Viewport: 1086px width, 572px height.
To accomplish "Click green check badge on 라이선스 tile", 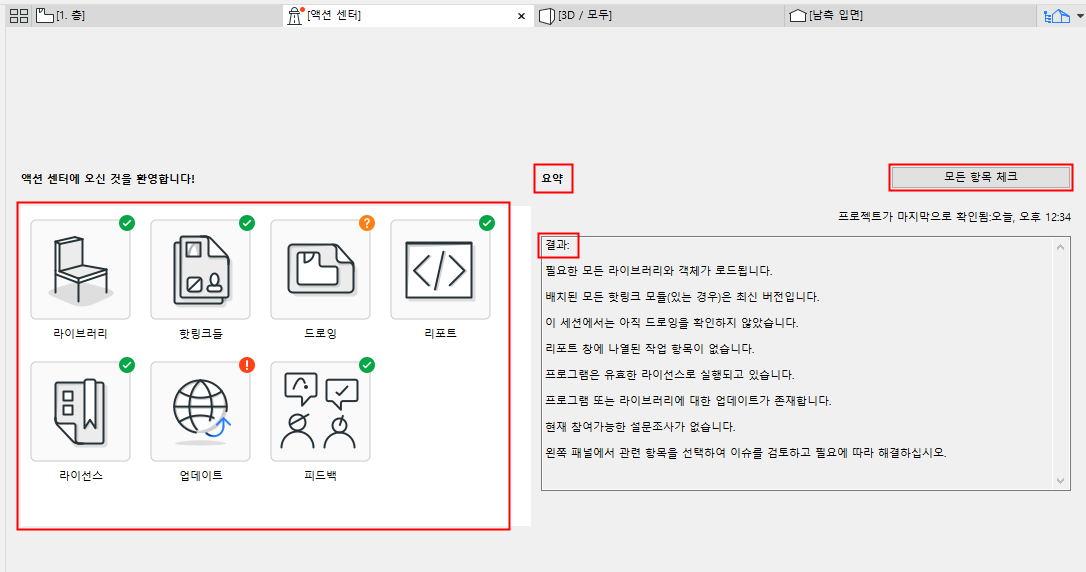I will [127, 365].
